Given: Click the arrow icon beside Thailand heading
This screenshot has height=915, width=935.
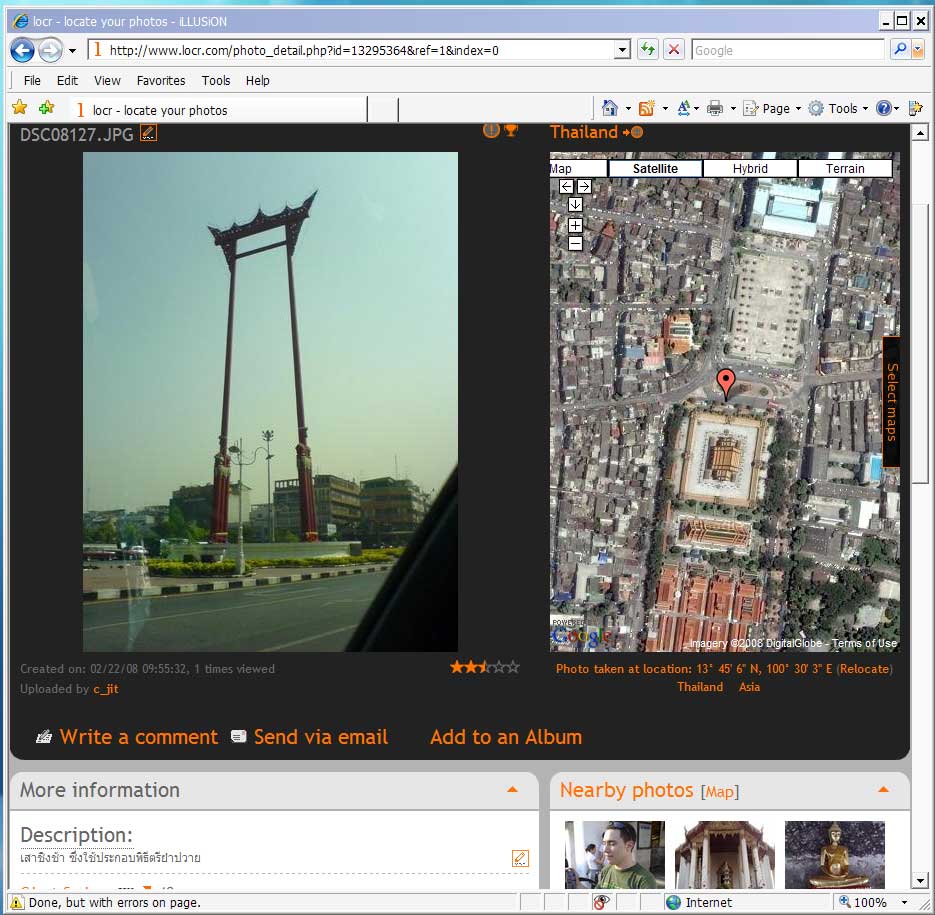Looking at the screenshot, I should coord(633,132).
